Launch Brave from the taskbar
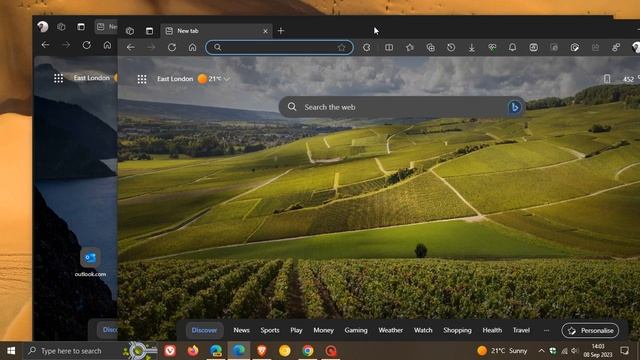Viewport: 640px width, 360px height. pos(262,351)
